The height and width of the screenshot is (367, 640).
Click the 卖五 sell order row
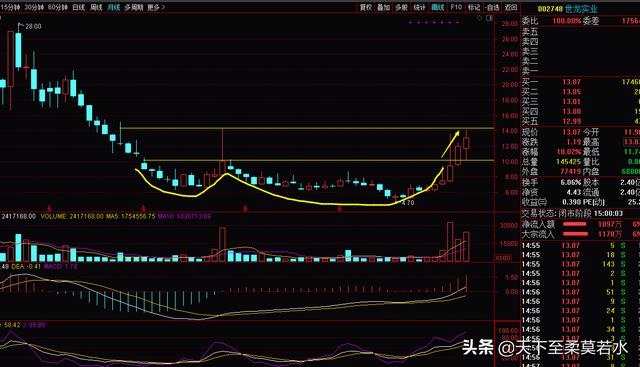point(580,31)
